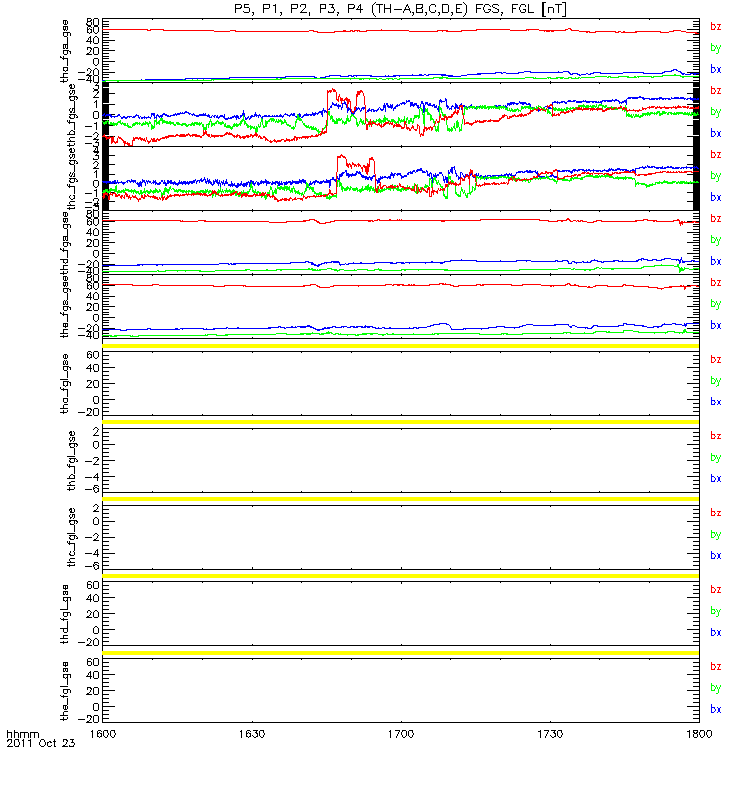The image size is (750, 800).
Task: Click the 'by' legend label of the thb_fgs_gse panel
Action: pos(716,112)
